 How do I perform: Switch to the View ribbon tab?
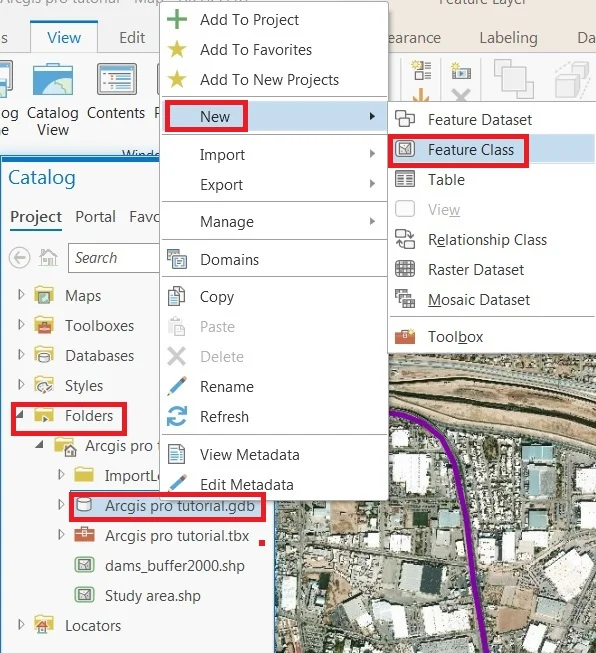point(64,37)
